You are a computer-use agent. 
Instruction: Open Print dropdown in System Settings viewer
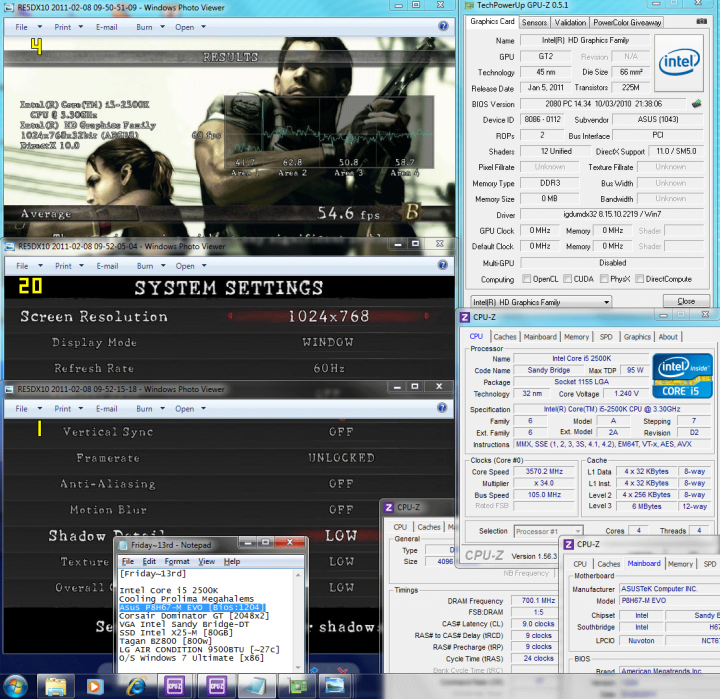click(x=69, y=266)
